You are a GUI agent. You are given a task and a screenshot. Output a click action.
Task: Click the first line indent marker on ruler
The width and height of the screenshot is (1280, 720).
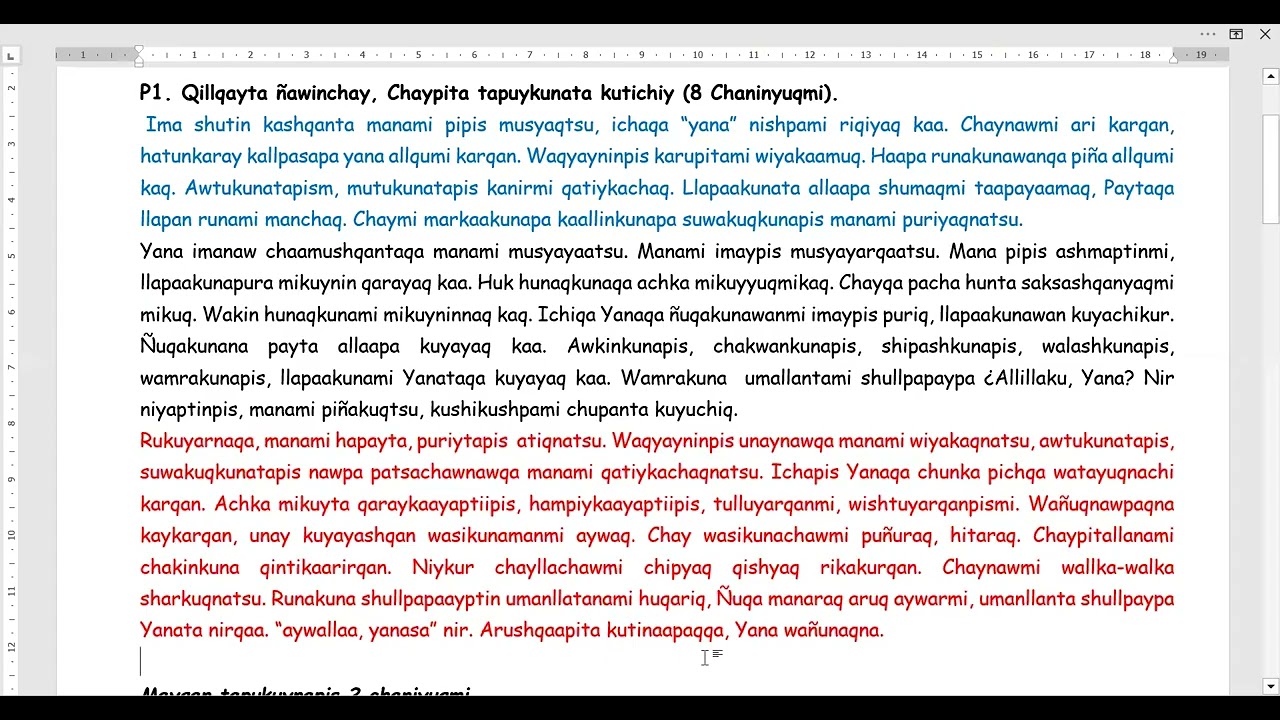click(x=139, y=50)
